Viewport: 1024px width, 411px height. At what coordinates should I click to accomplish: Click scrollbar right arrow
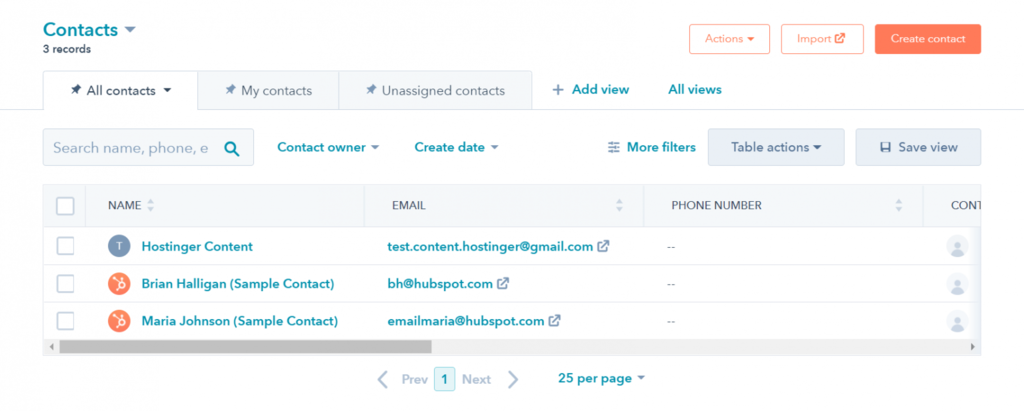point(972,346)
